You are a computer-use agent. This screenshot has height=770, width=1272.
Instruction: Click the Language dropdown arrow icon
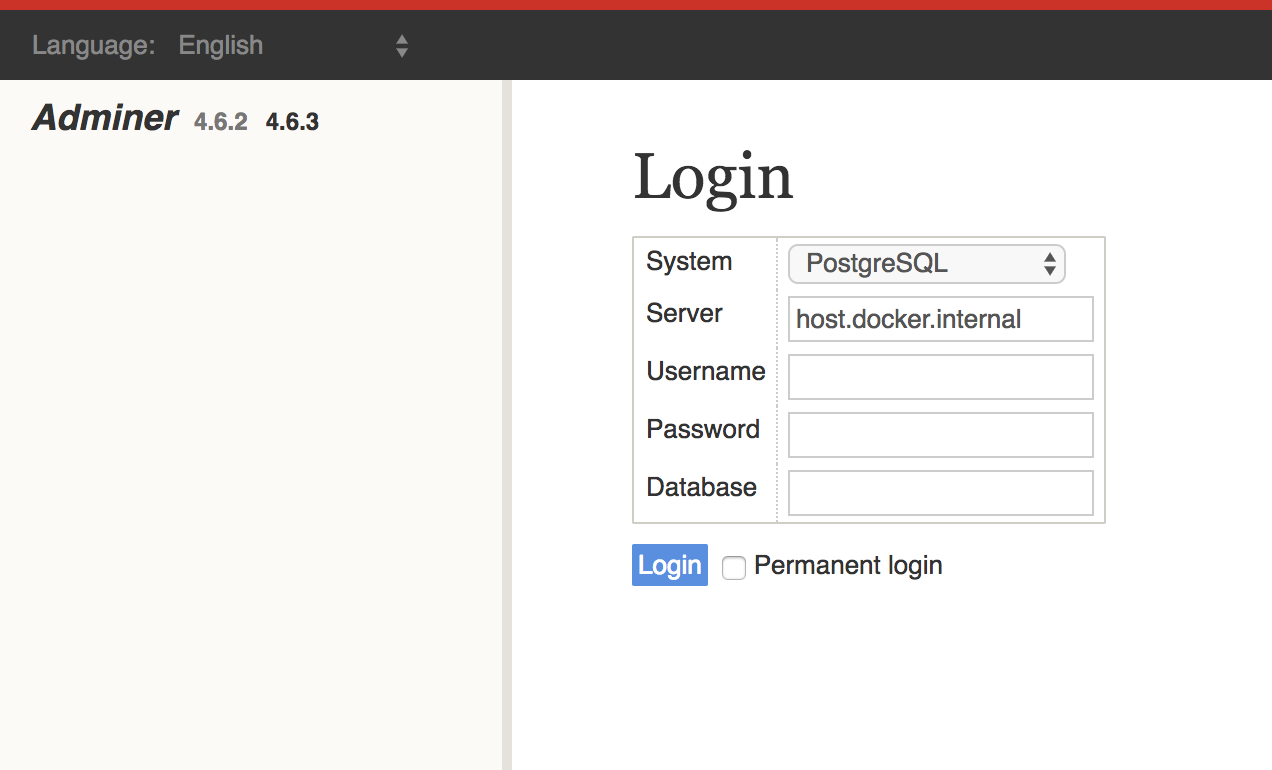click(x=401, y=45)
